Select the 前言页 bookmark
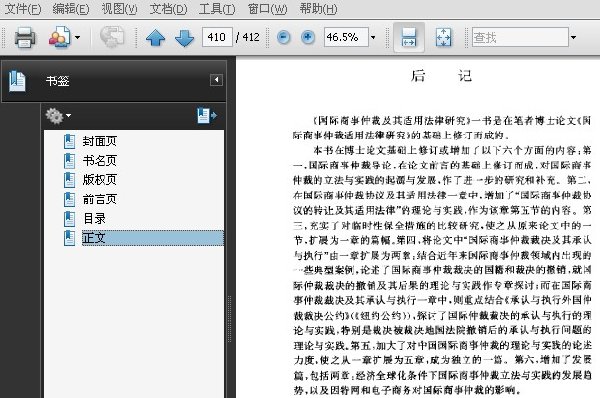This screenshot has height=398, width=600. pyautogui.click(x=99, y=199)
